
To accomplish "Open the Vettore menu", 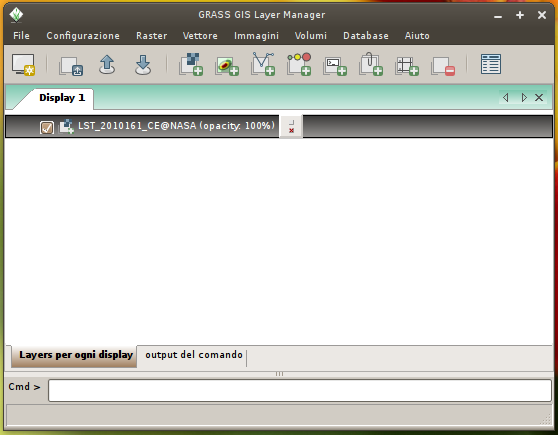I will [200, 36].
